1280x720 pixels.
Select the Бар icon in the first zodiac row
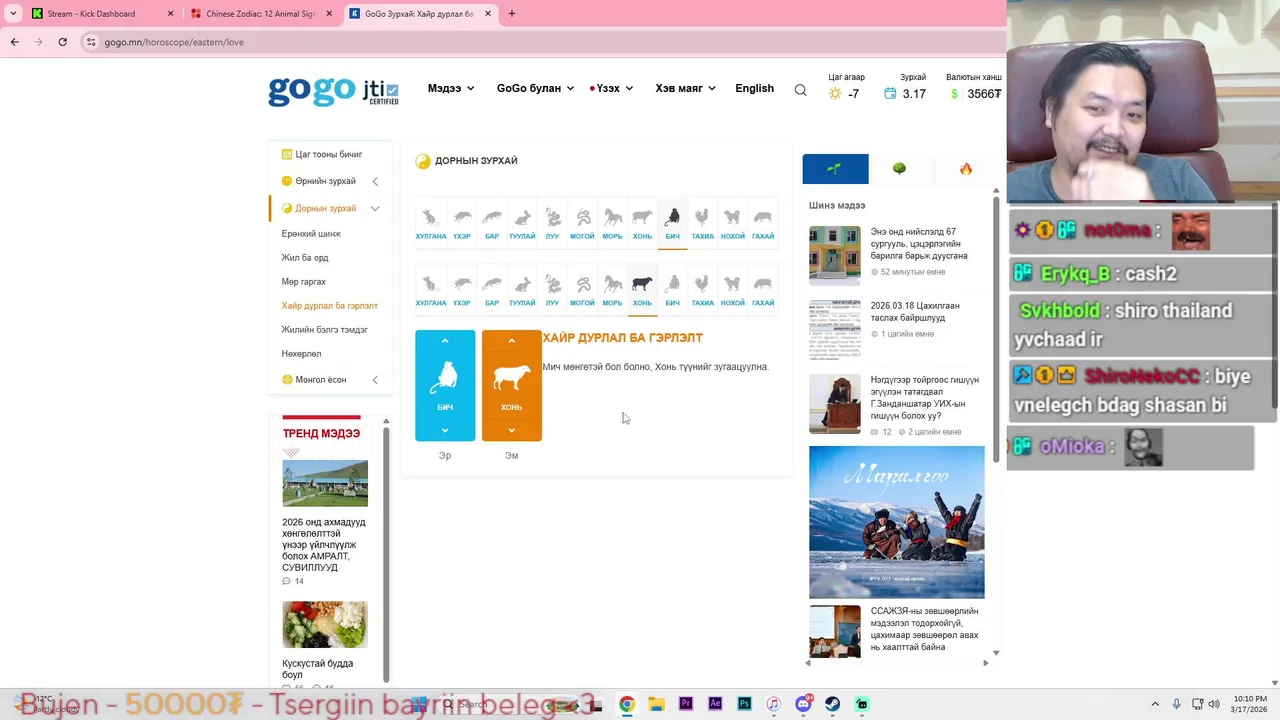(492, 218)
